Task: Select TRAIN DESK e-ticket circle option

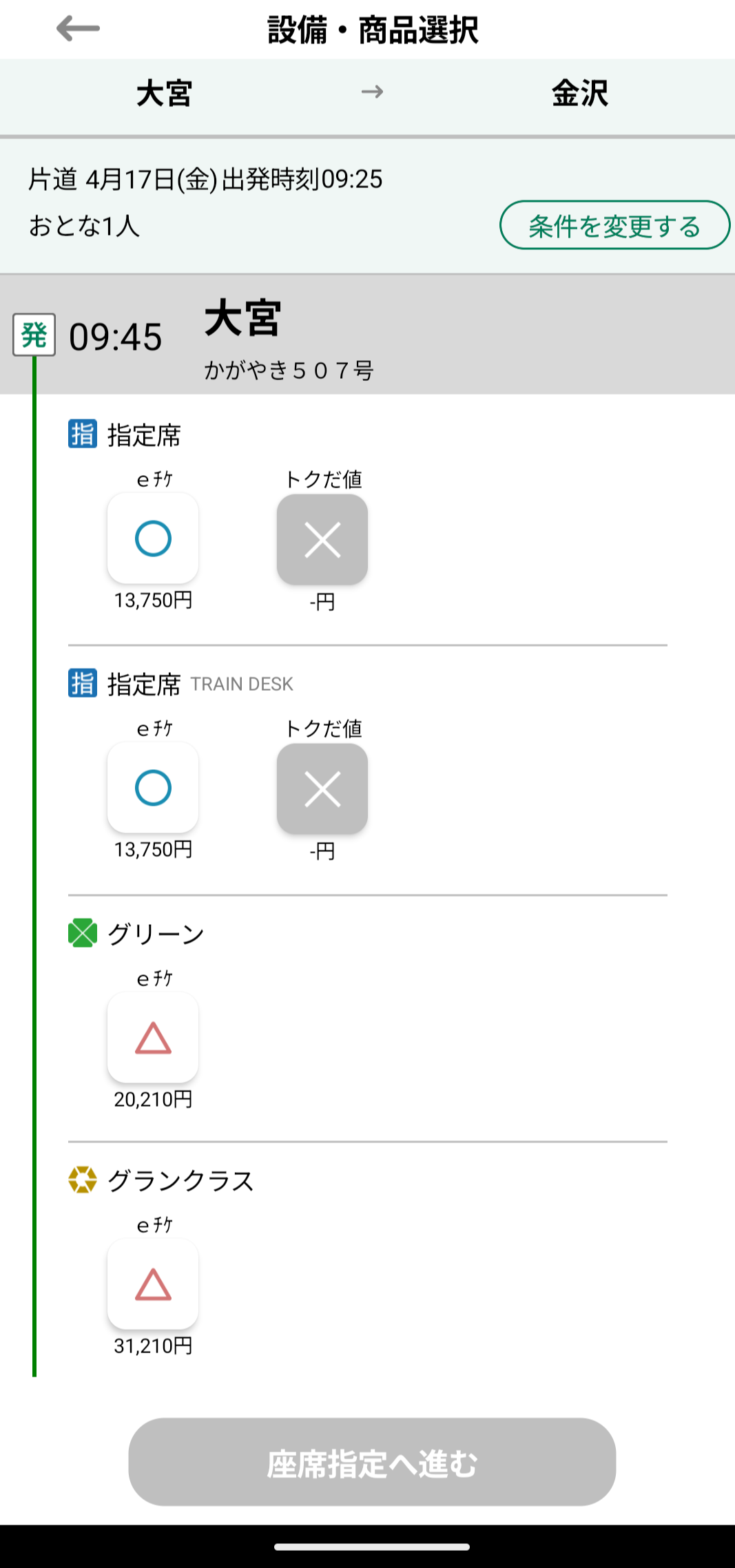Action: 153,788
